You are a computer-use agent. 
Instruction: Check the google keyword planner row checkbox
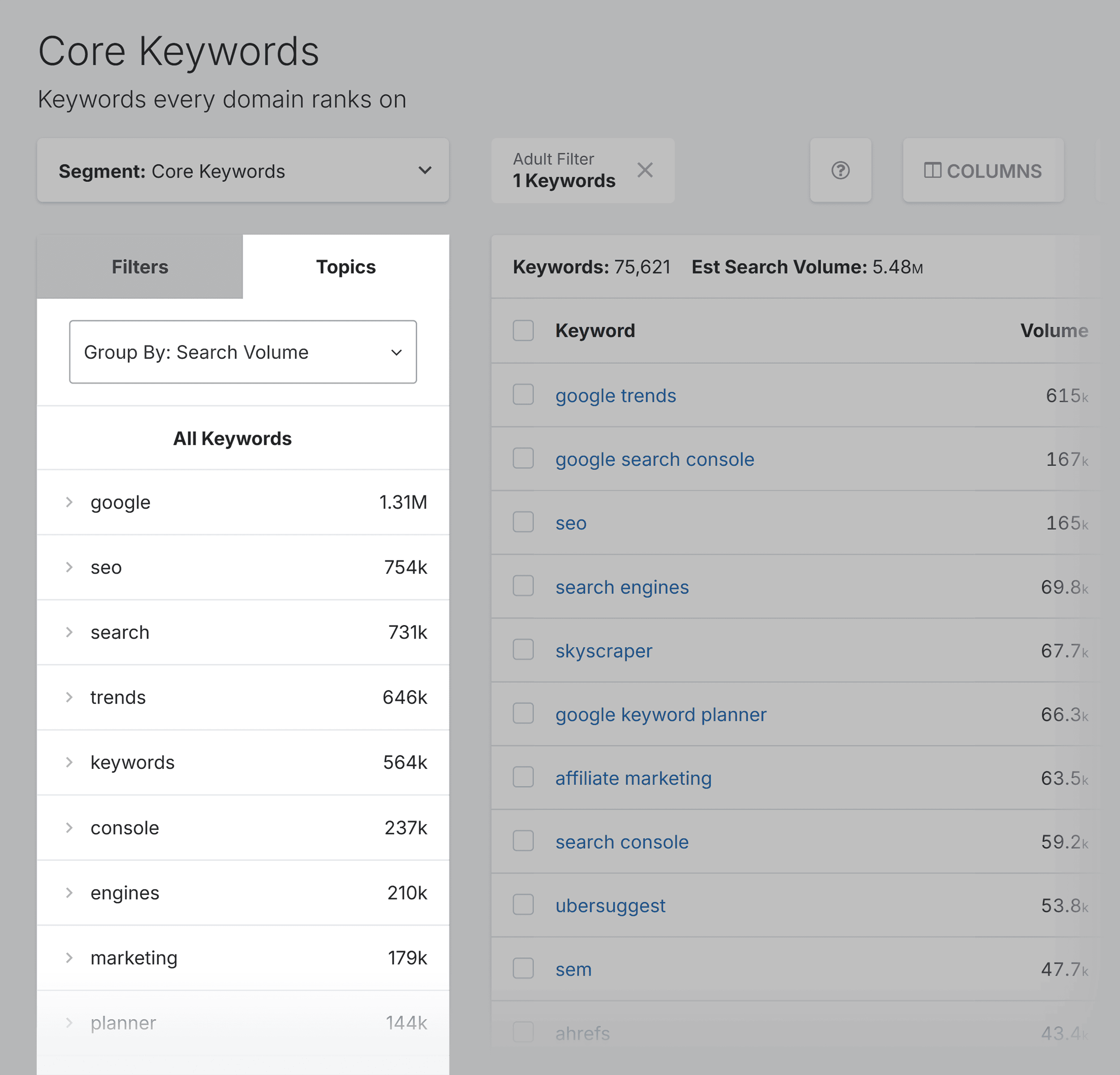tap(523, 713)
